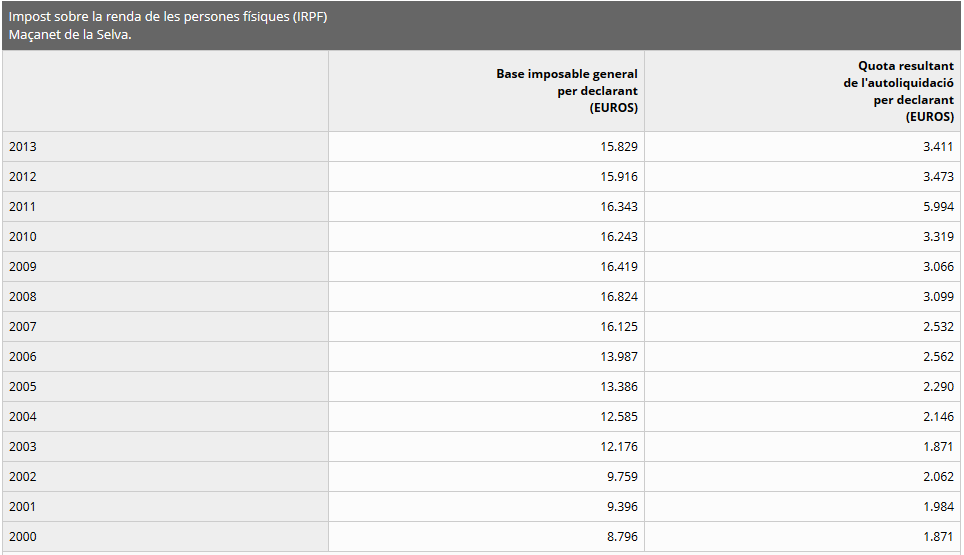Select the 2010 base value 16.243
The image size is (964, 555).
click(x=619, y=237)
